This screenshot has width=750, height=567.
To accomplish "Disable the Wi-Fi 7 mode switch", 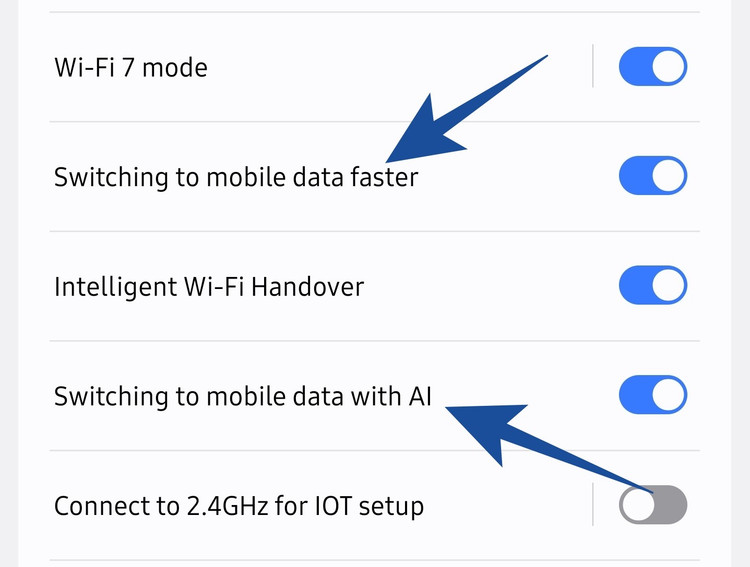I will [x=653, y=68].
